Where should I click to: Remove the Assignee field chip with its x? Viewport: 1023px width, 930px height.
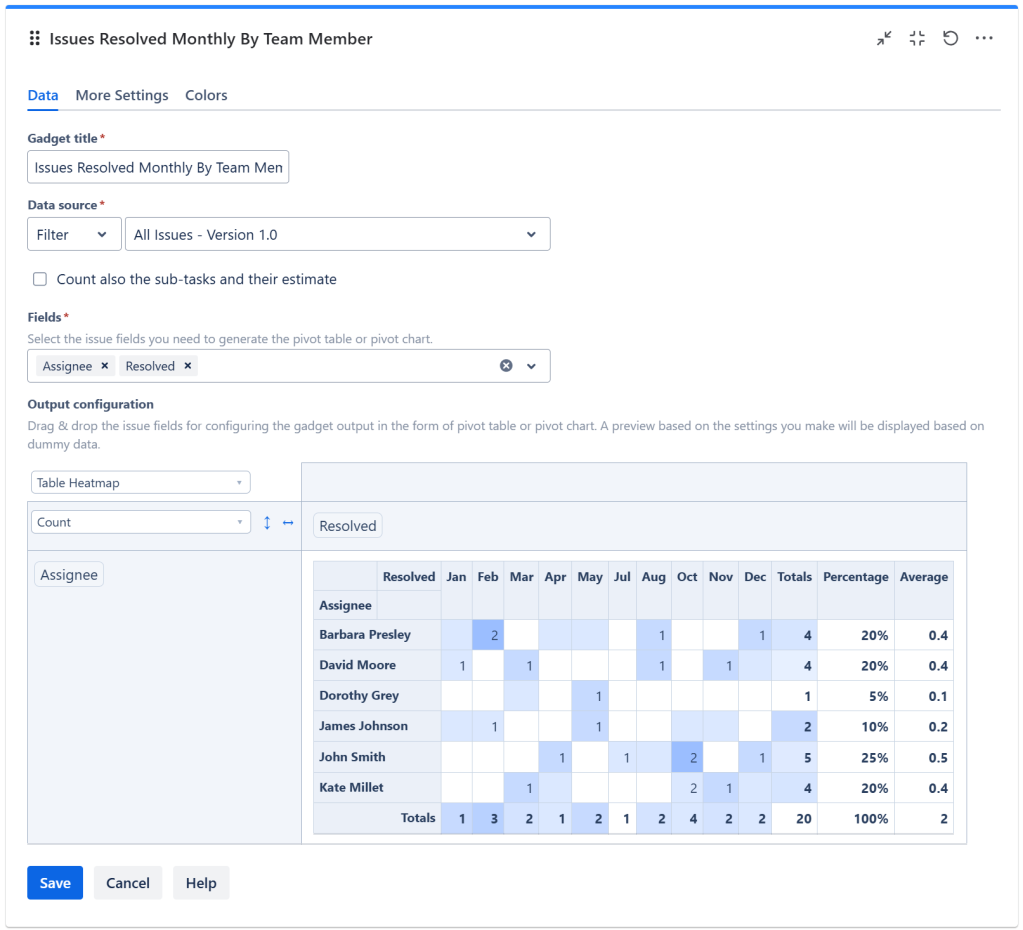click(104, 366)
